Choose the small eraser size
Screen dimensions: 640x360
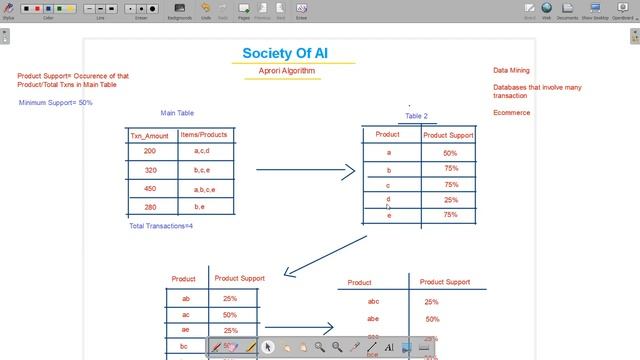[x=130, y=9]
